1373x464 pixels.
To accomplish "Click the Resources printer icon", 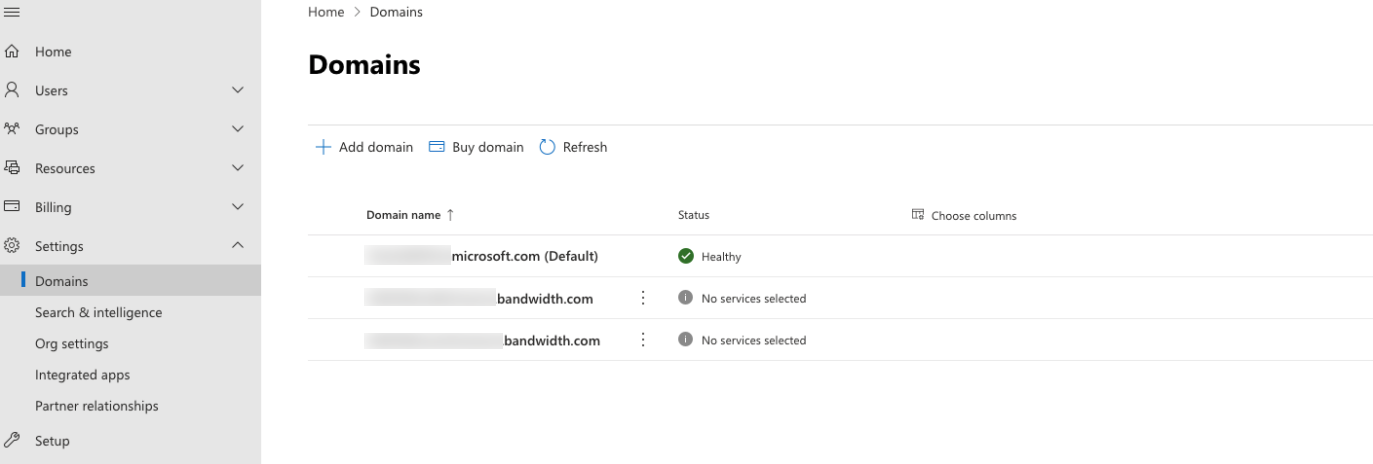I will click(x=12, y=168).
